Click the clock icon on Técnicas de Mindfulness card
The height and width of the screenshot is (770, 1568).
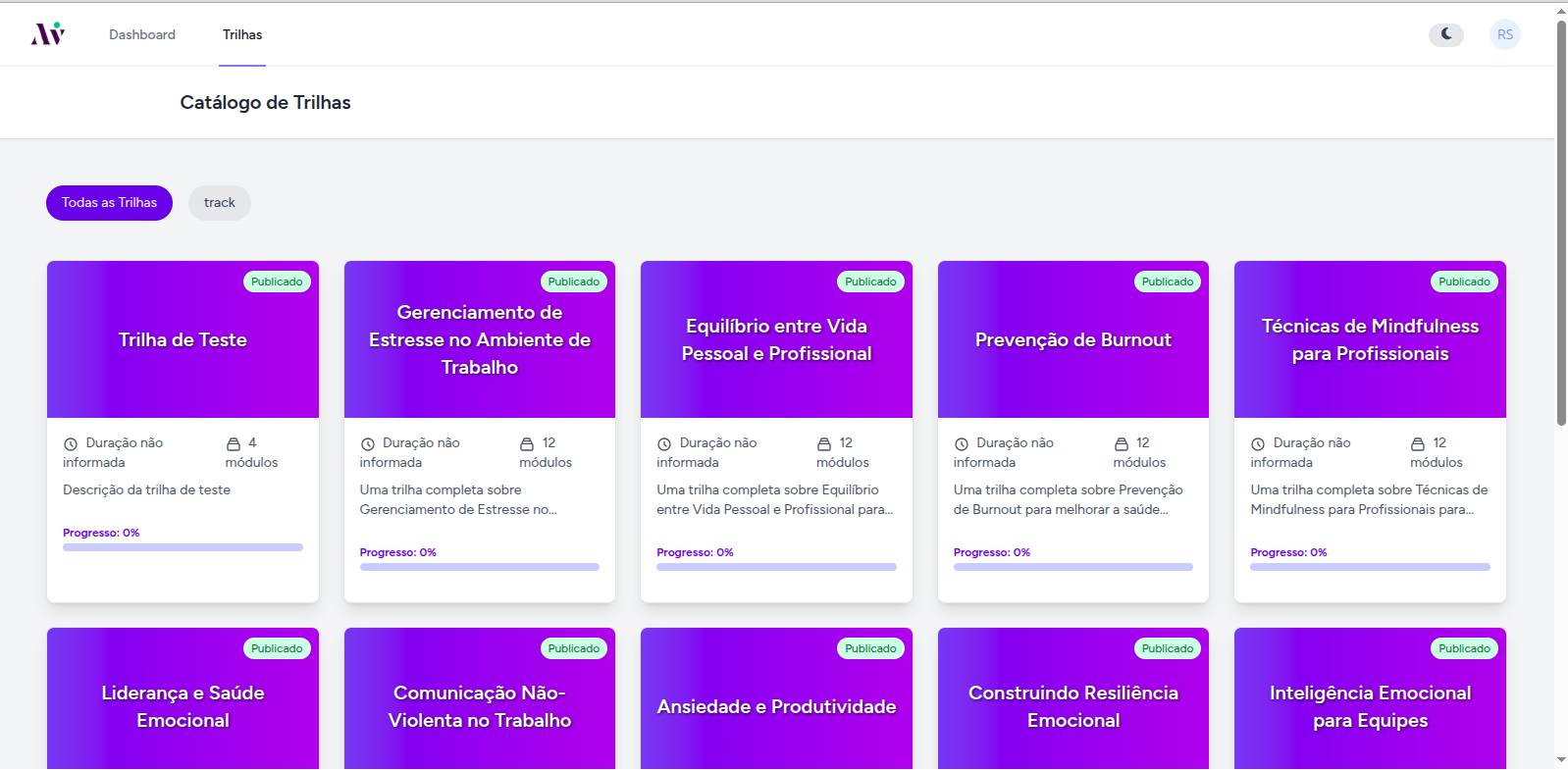pyautogui.click(x=1258, y=444)
